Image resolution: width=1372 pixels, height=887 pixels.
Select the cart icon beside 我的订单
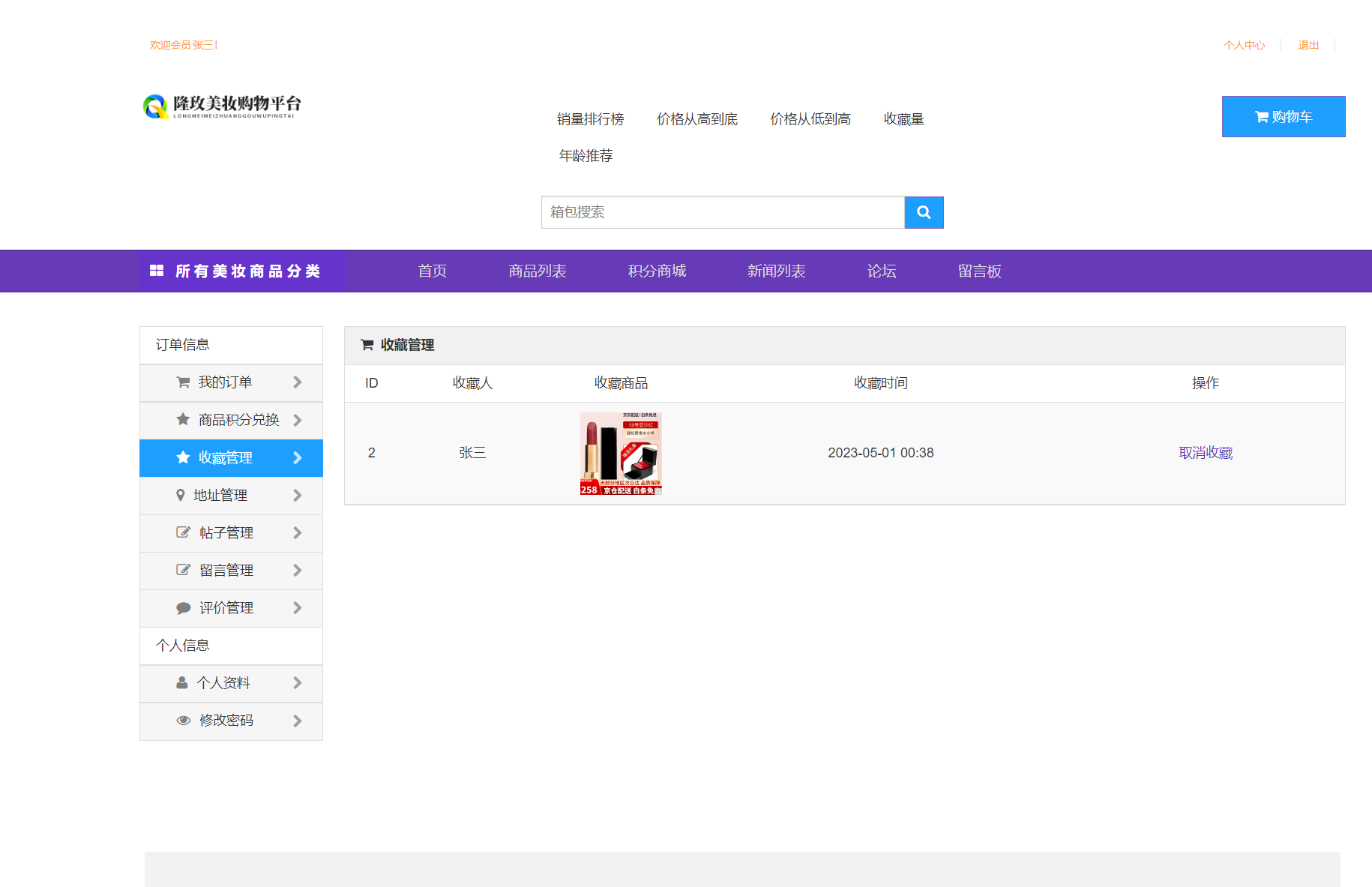182,382
